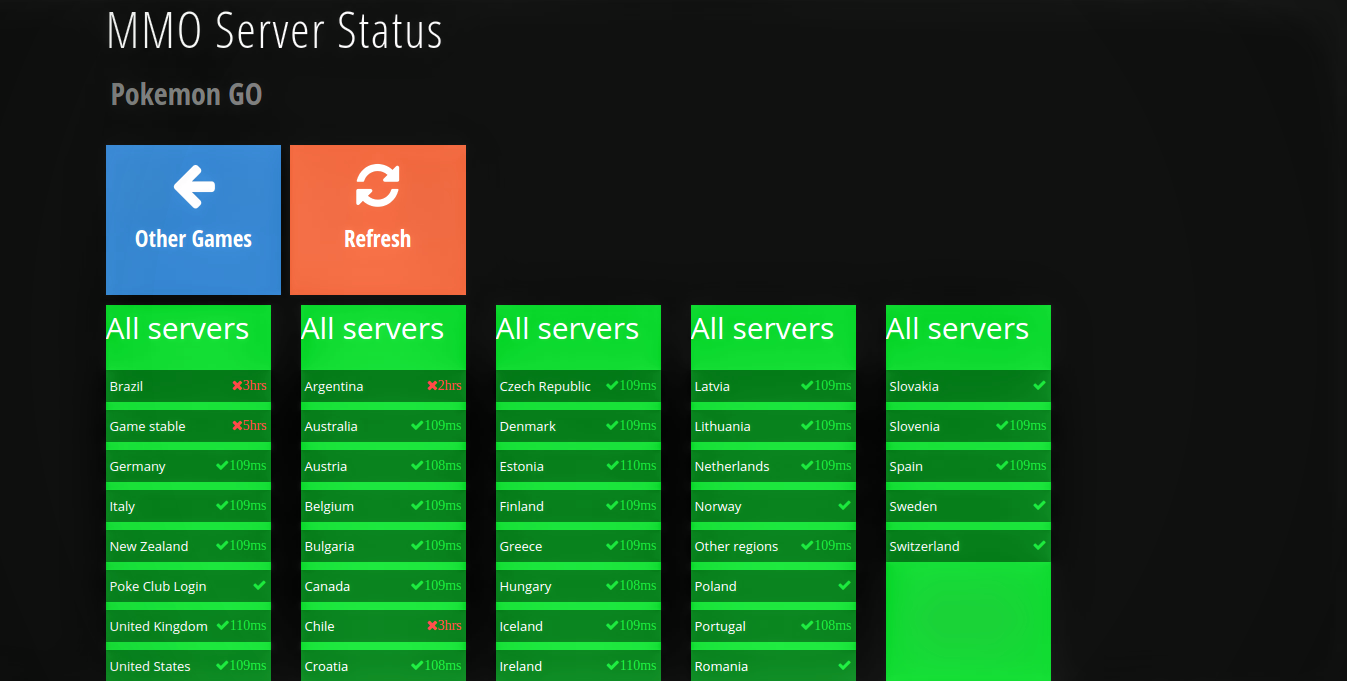1347x681 pixels.
Task: Click the green check icon for United Kingdom
Action: [x=222, y=626]
